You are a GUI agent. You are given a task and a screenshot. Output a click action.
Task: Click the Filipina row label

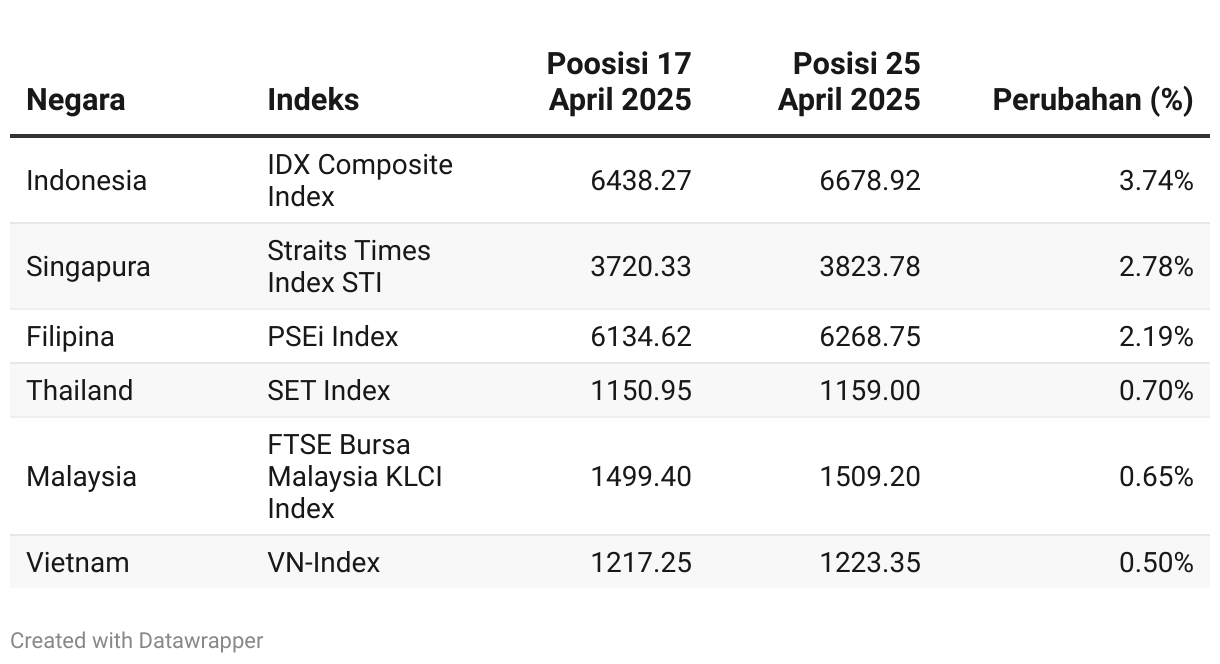tap(70, 337)
